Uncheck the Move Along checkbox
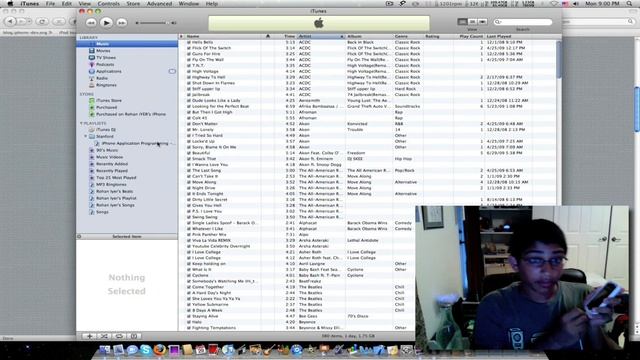 [x=189, y=182]
